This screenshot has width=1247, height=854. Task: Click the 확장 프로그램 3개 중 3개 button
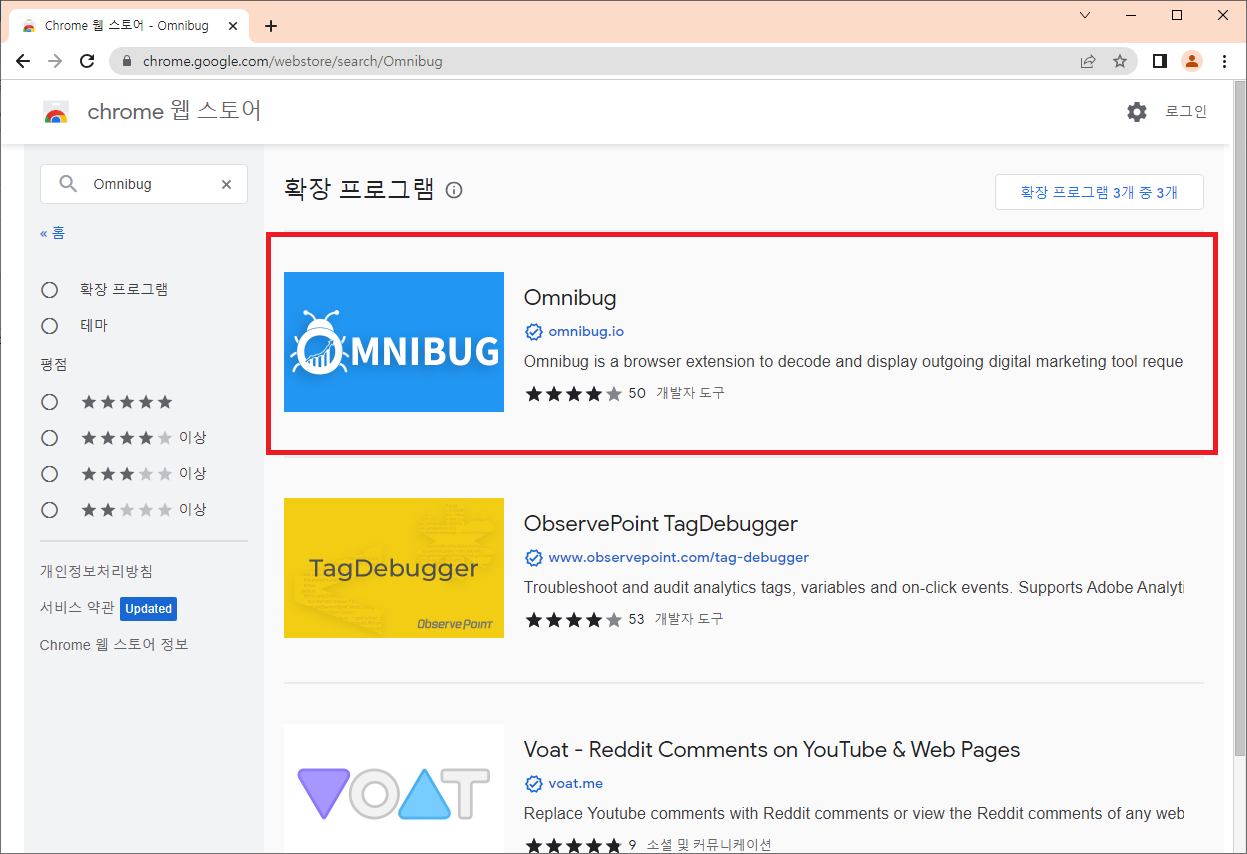tap(1099, 192)
